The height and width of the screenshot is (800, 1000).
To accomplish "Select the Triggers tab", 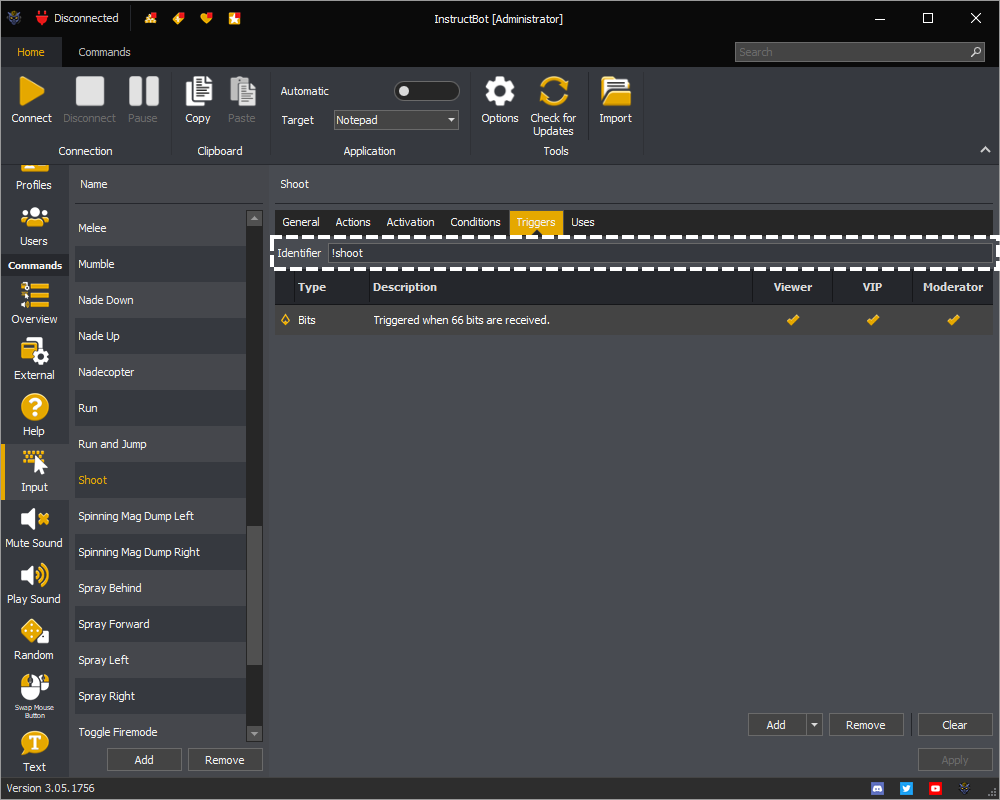I will click(x=536, y=222).
